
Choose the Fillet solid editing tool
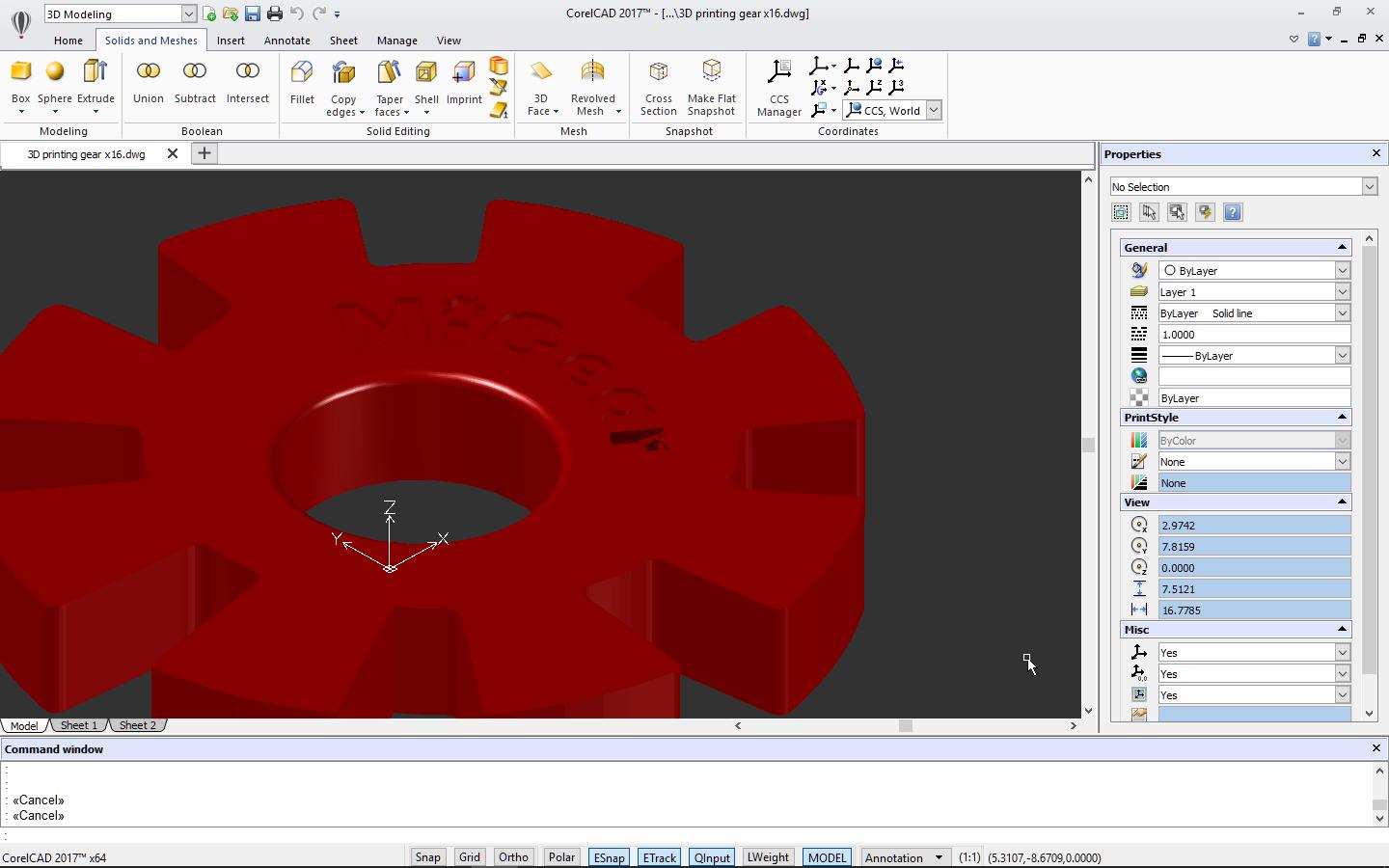pyautogui.click(x=302, y=82)
